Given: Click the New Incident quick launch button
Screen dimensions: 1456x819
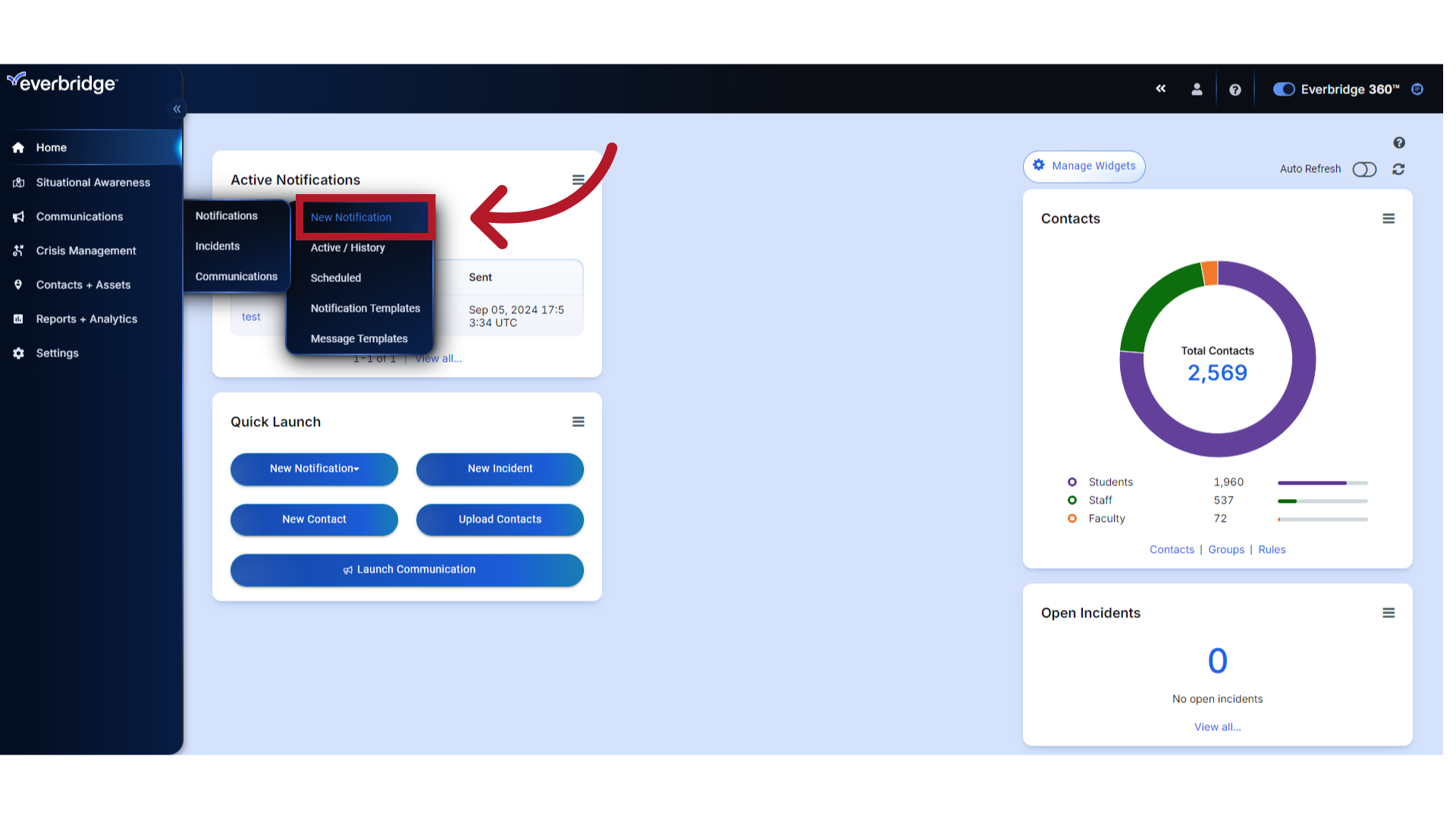Looking at the screenshot, I should (500, 468).
